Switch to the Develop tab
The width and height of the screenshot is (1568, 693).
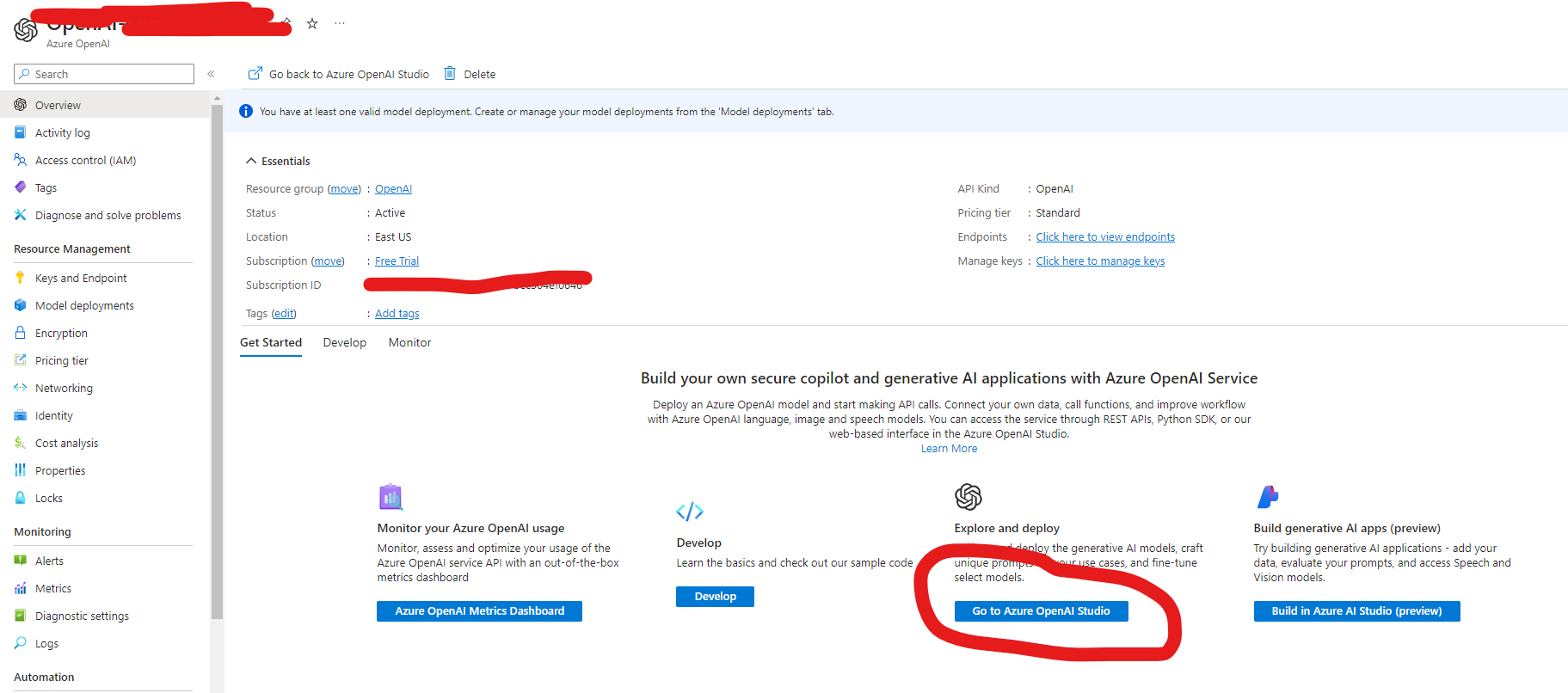point(345,342)
